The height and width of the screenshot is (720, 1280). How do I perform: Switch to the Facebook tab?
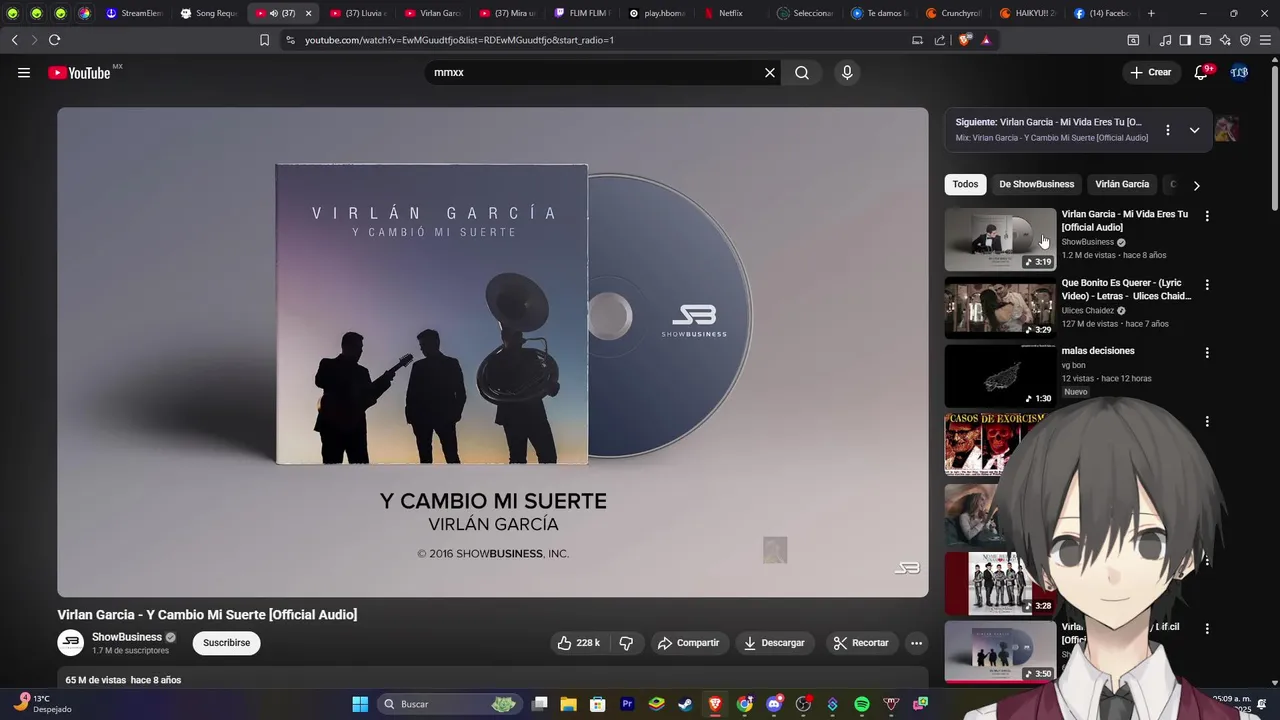(1103, 13)
